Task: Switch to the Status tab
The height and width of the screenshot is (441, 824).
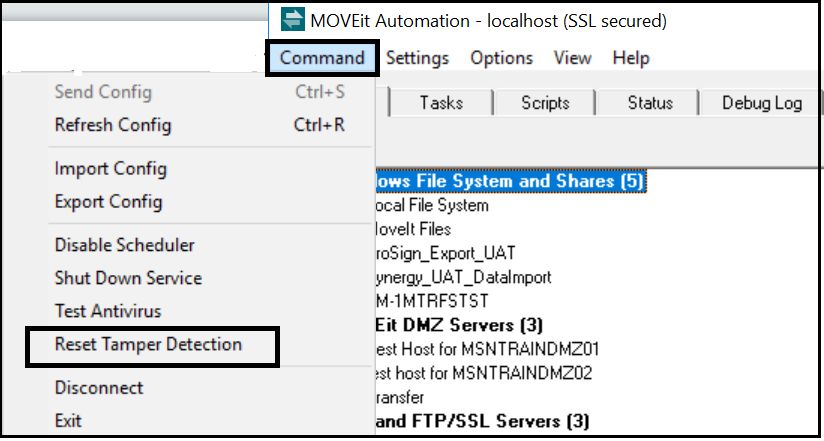Action: (650, 102)
